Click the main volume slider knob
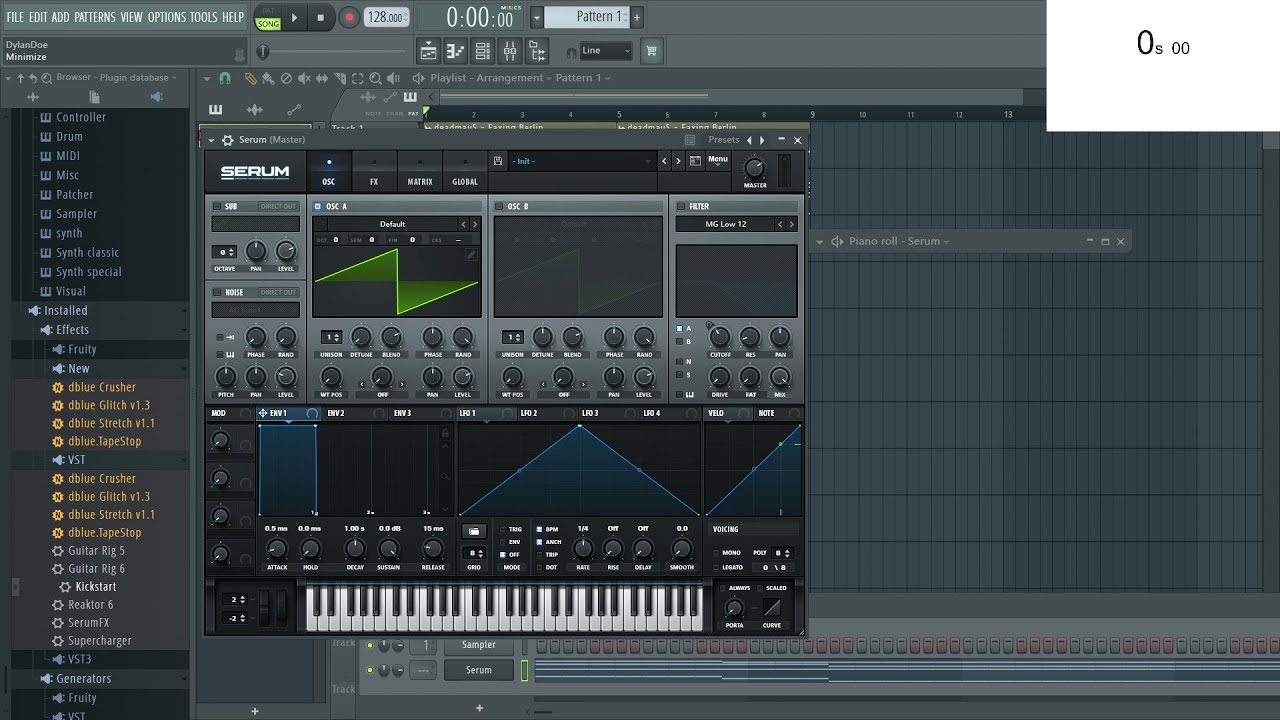The height and width of the screenshot is (720, 1280). [263, 52]
